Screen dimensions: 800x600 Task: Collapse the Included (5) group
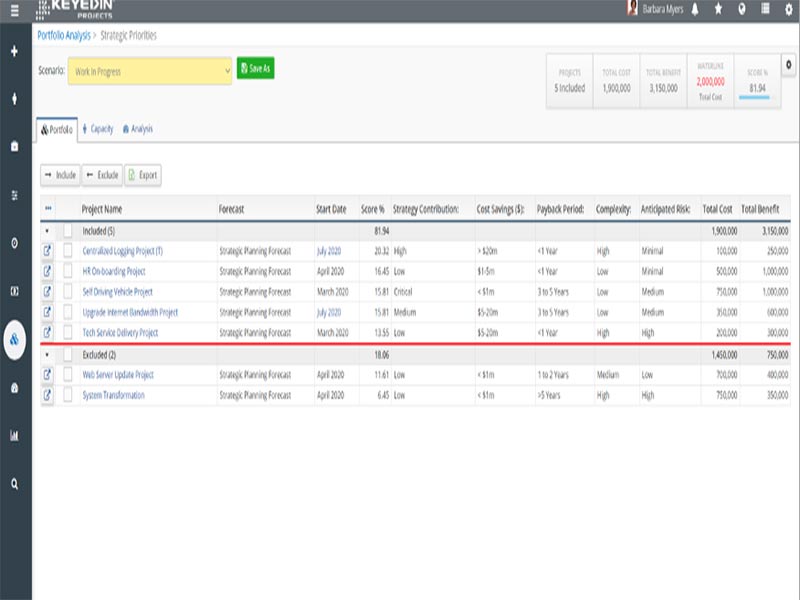(46, 230)
